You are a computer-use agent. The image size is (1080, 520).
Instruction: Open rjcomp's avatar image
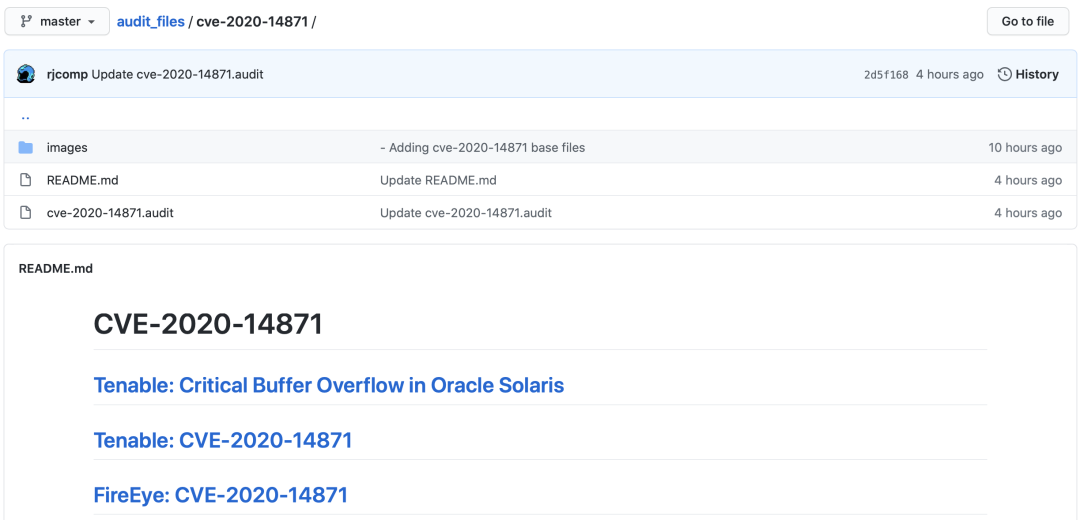pyautogui.click(x=26, y=74)
